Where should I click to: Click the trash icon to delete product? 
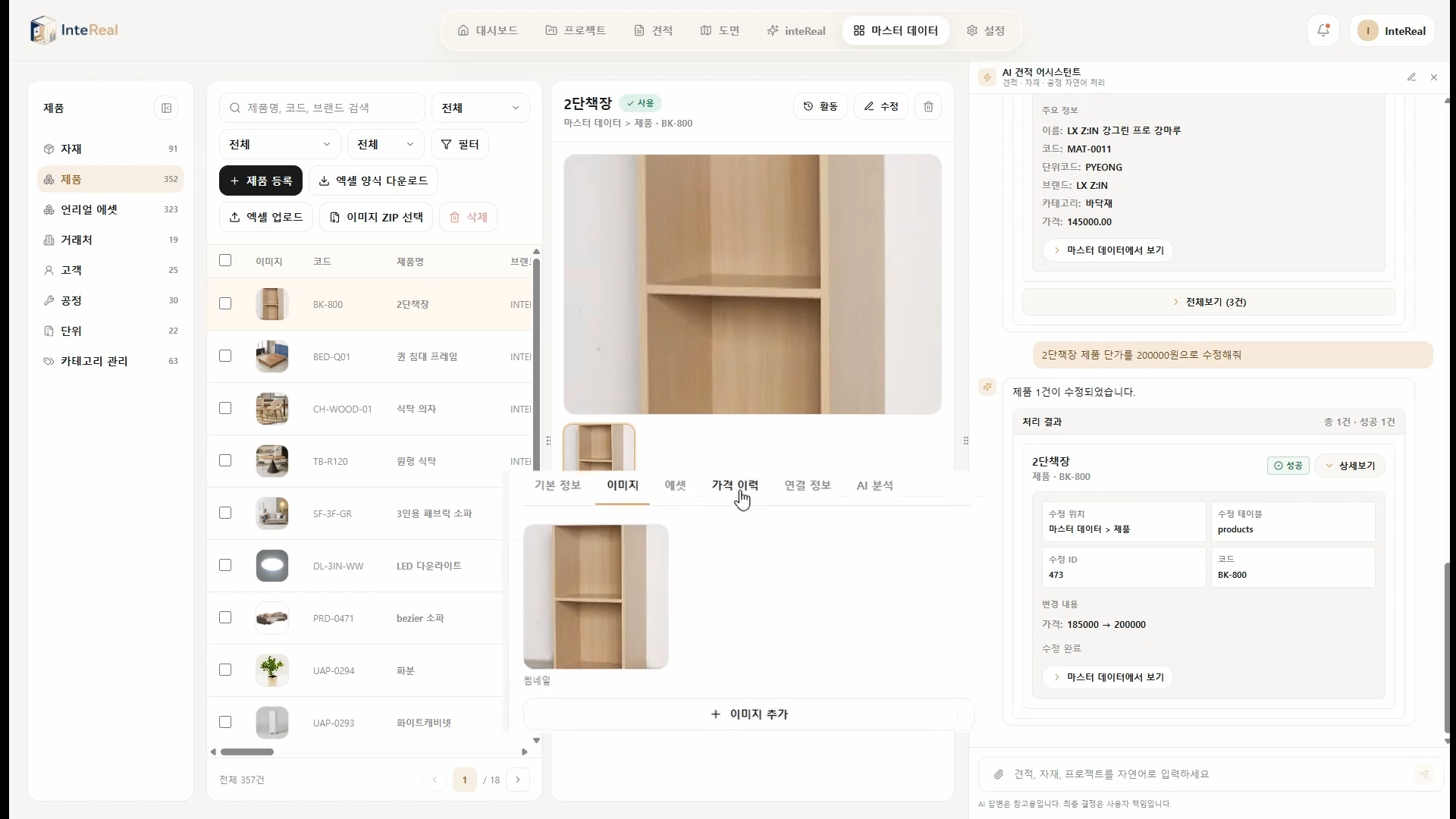[x=928, y=106]
